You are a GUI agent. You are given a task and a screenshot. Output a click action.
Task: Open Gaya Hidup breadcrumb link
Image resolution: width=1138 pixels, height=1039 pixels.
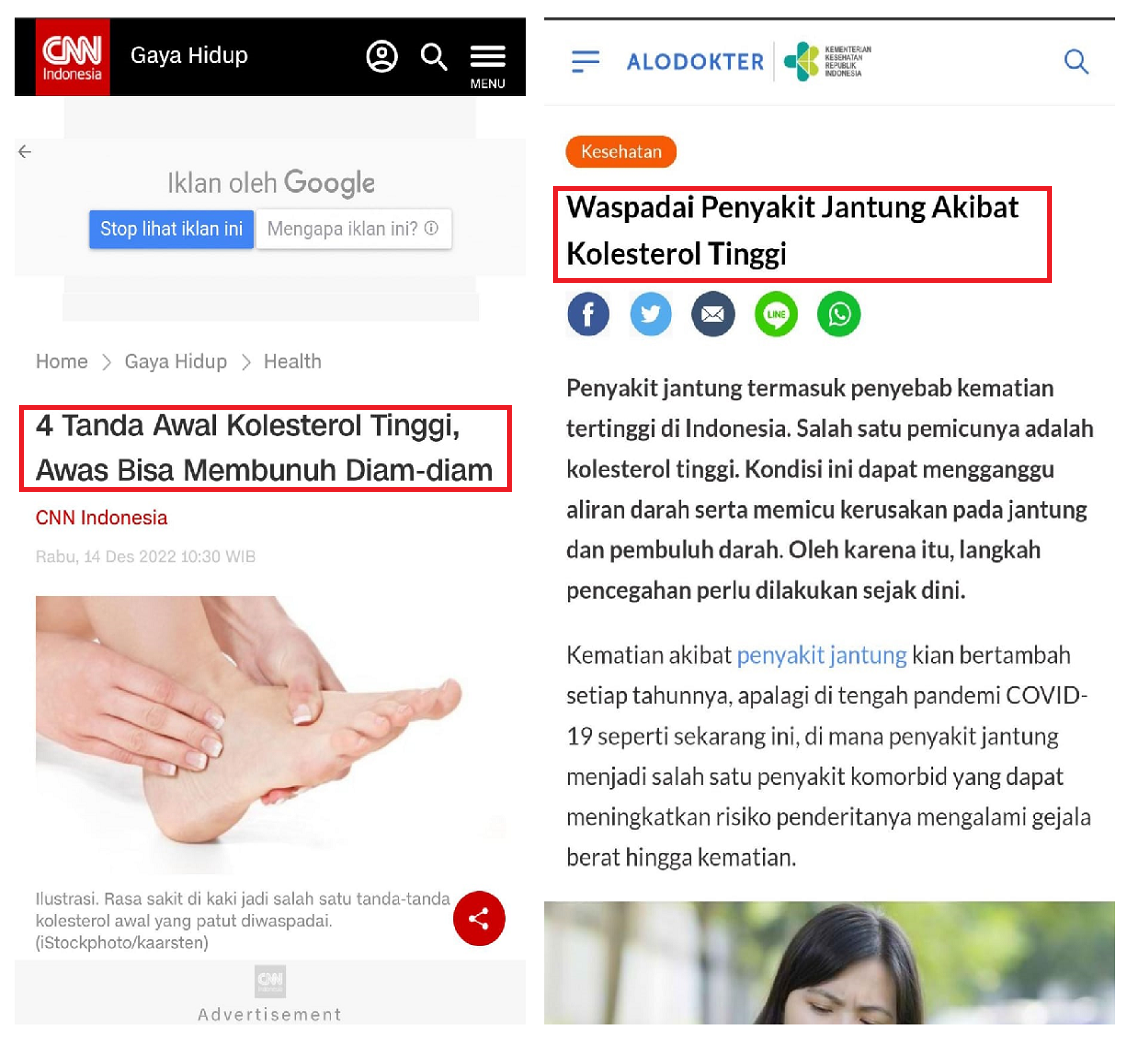click(x=176, y=361)
